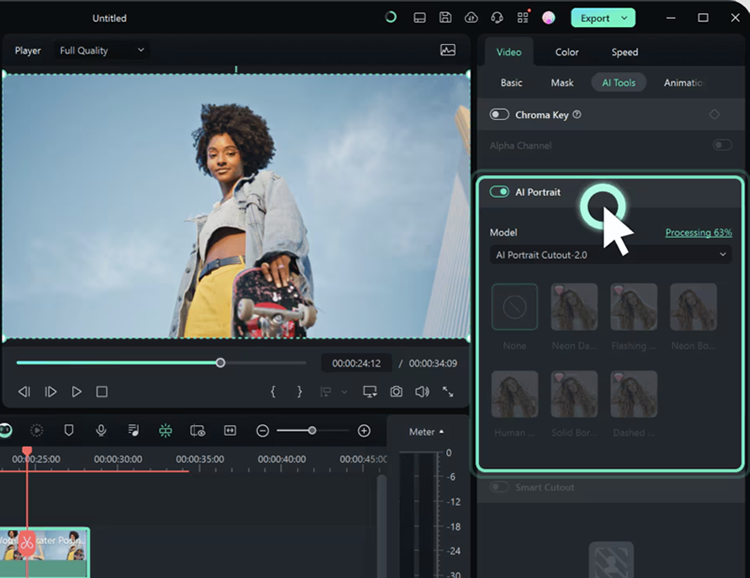This screenshot has height=578, width=750.
Task: Open the add-to-timeline options chevron
Action: click(344, 392)
